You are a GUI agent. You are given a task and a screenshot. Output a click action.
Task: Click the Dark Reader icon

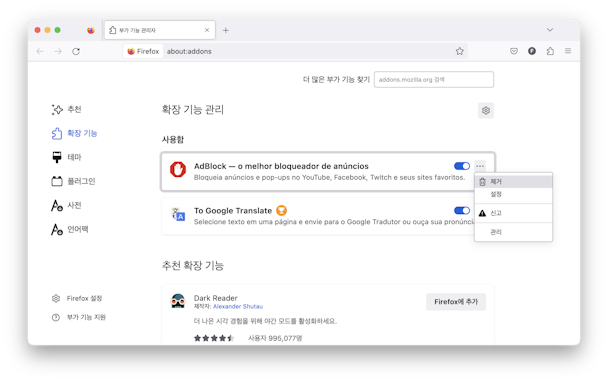coord(178,301)
